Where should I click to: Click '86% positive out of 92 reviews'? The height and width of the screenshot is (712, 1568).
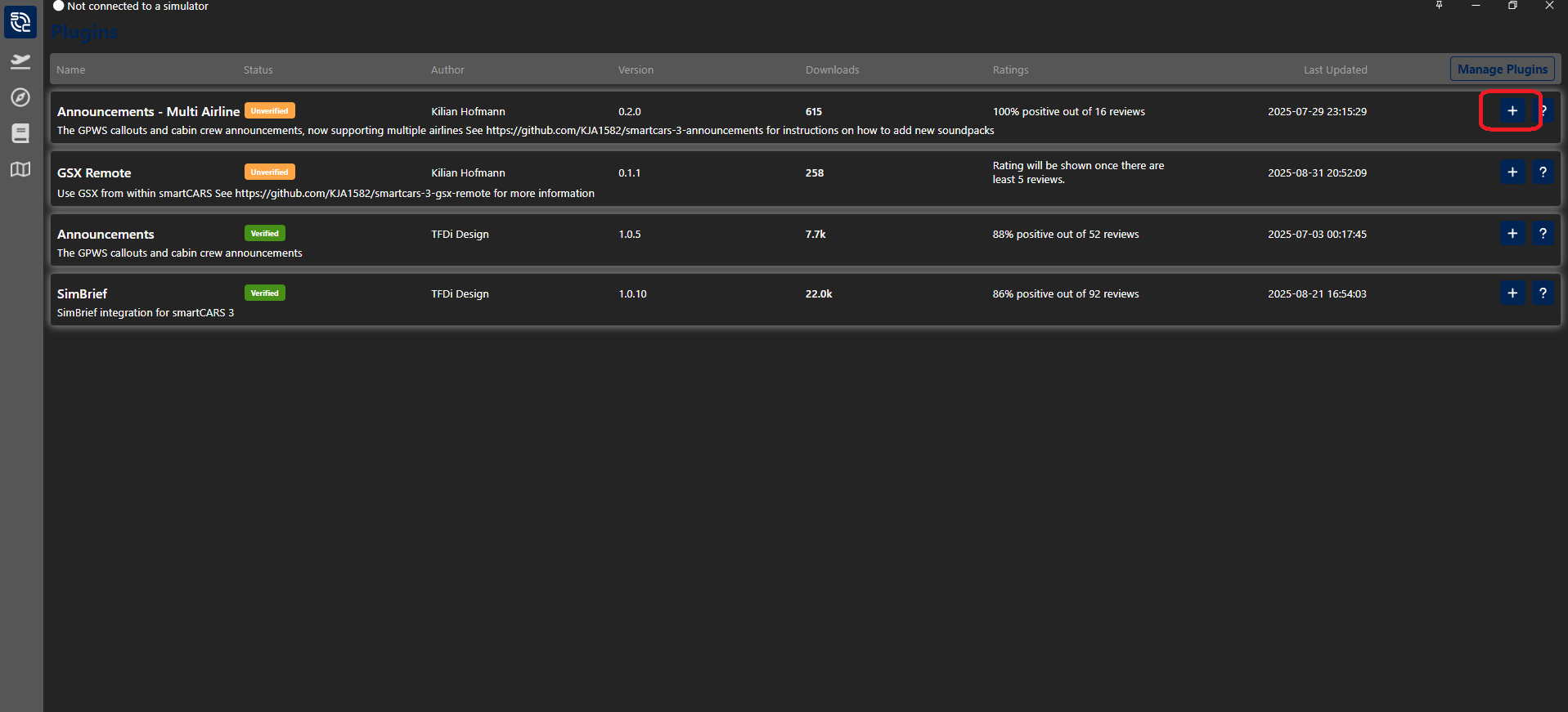1065,294
